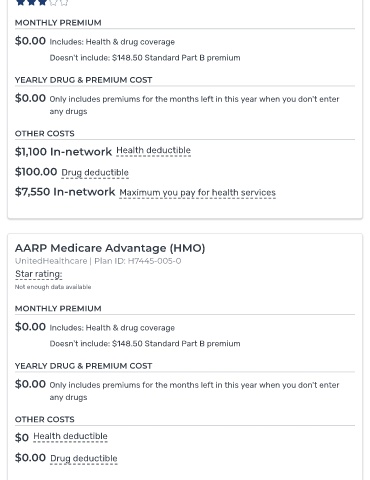Open Health deductible tooltip beside $0
Screen dimensions: 370x480
pyautogui.click(x=70, y=436)
